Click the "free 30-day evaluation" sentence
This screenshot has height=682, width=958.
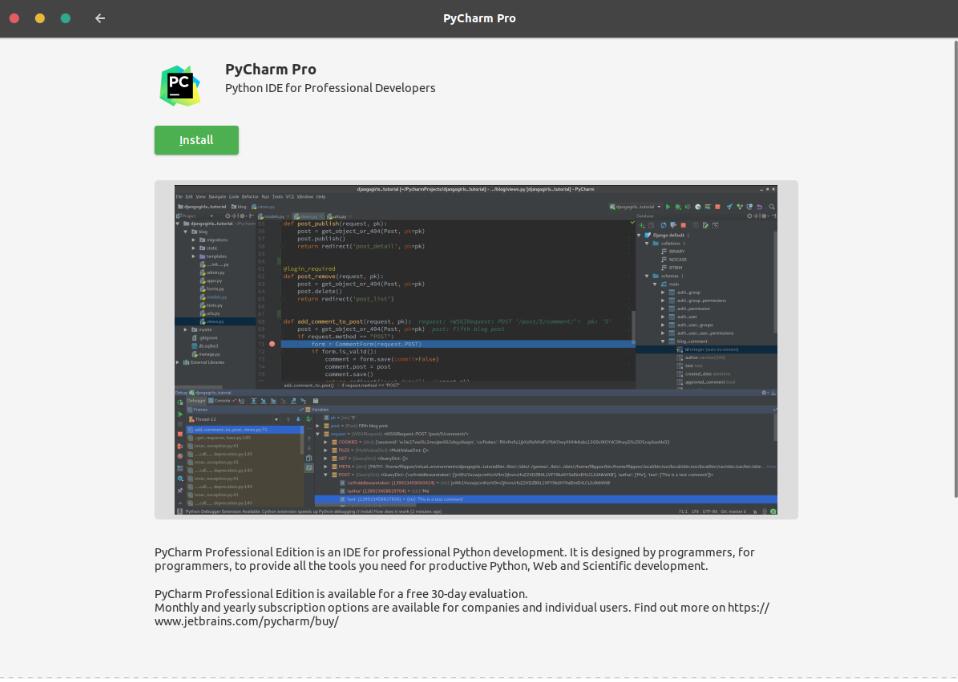point(340,594)
